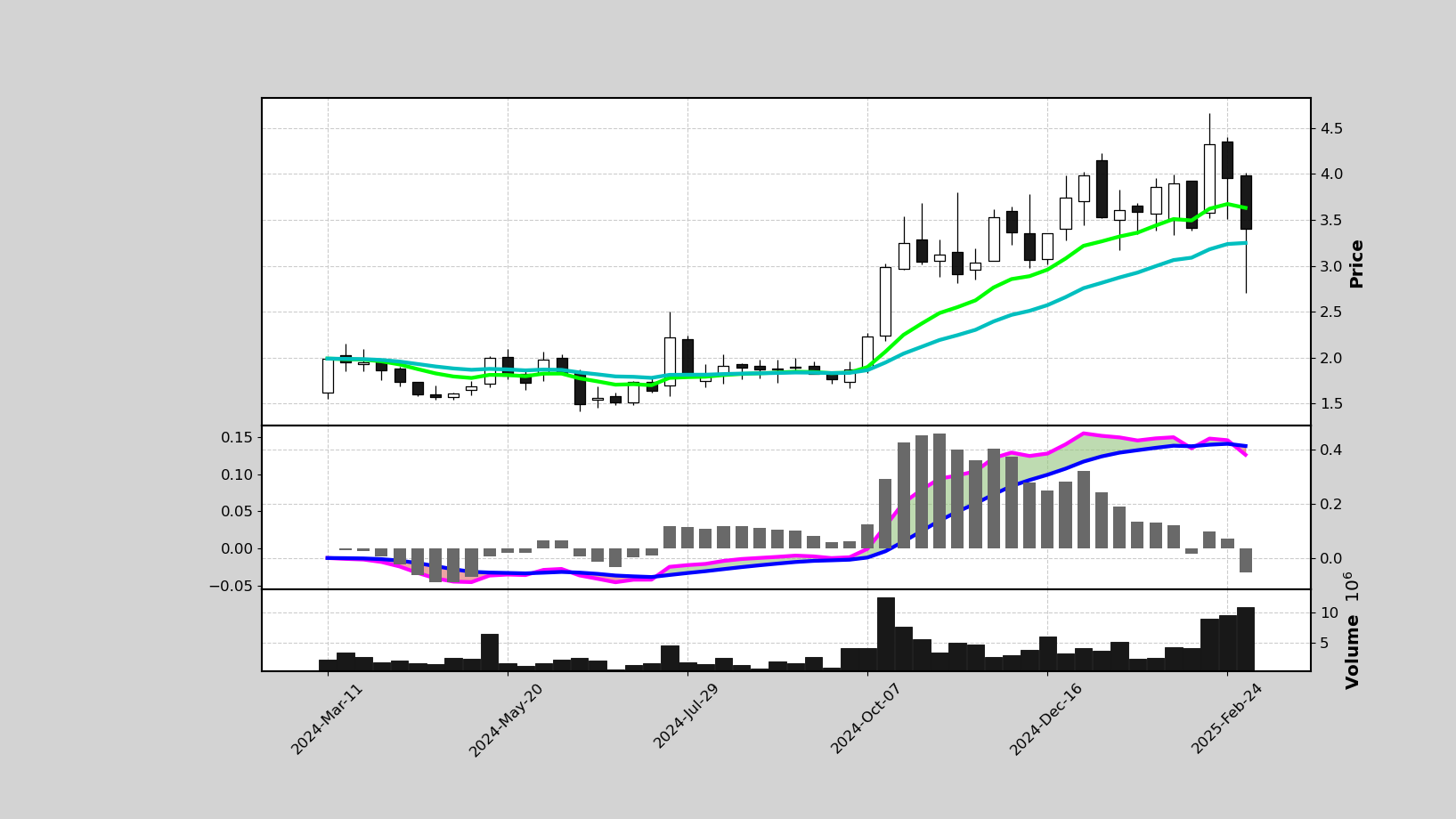Screen dimensions: 1456x819
Task: Click the 0.05 MACD axis tick
Action: click(x=237, y=511)
